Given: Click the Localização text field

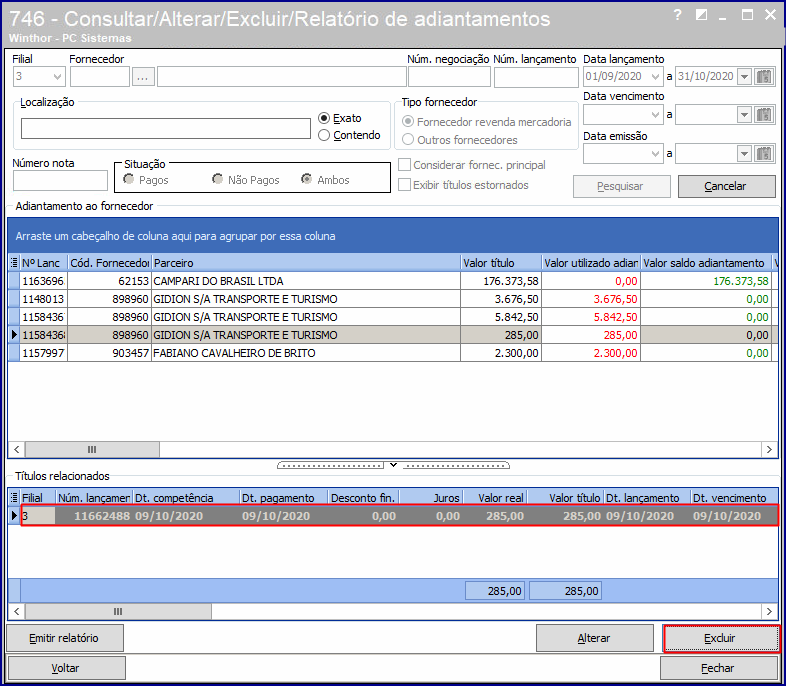Looking at the screenshot, I should point(166,128).
